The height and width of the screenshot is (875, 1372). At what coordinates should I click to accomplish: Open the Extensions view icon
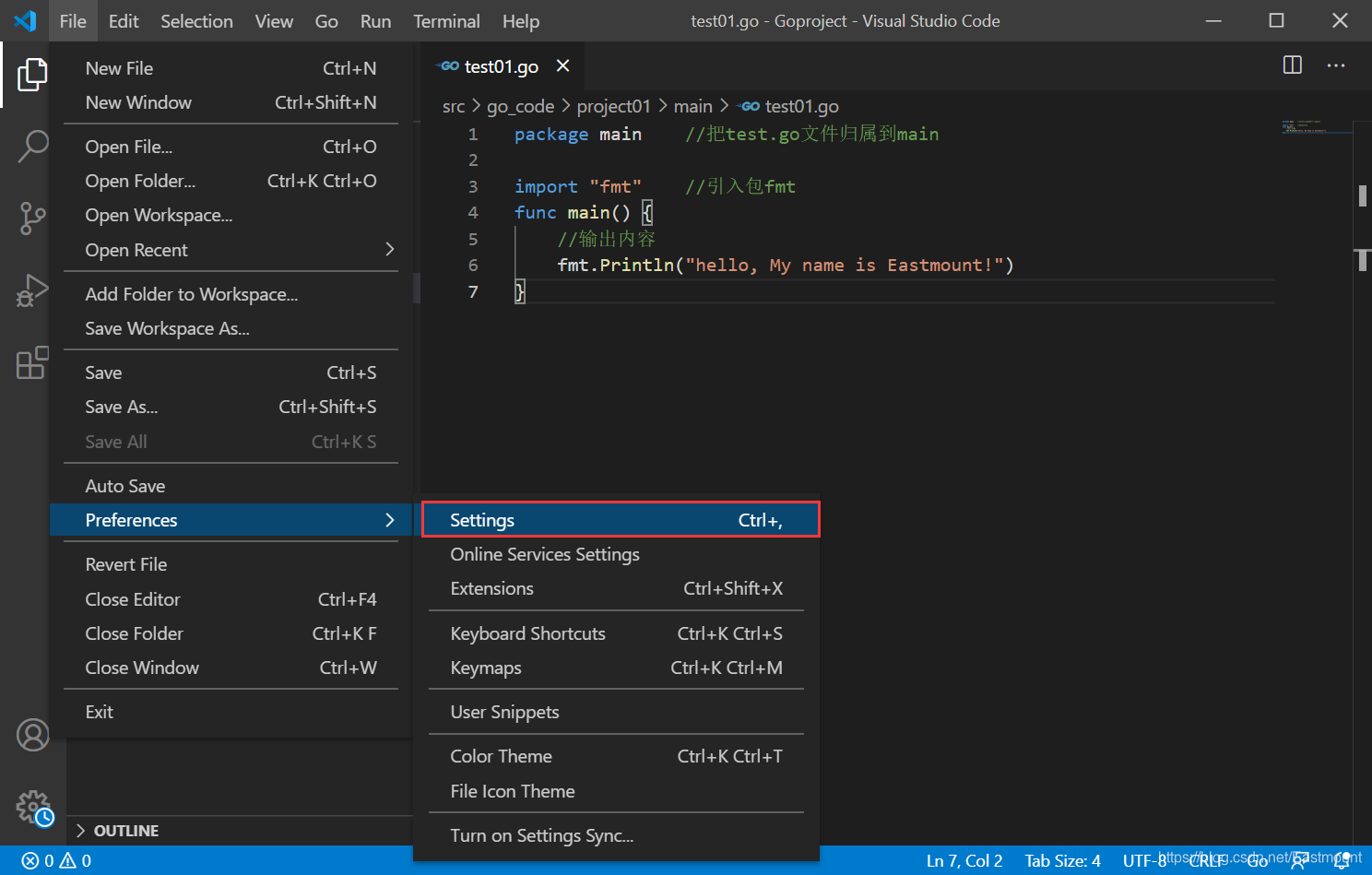(x=32, y=362)
